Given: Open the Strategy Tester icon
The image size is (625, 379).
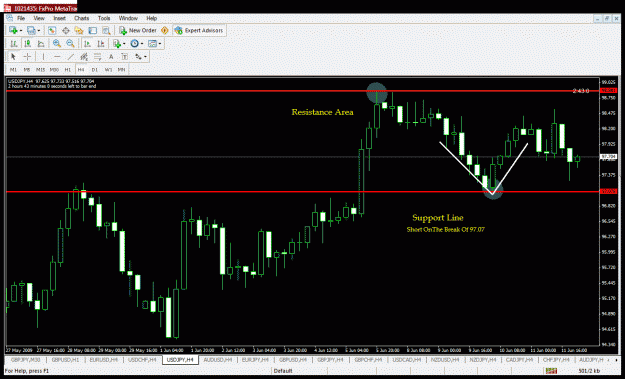Looking at the screenshot, I should pyautogui.click(x=106, y=31).
